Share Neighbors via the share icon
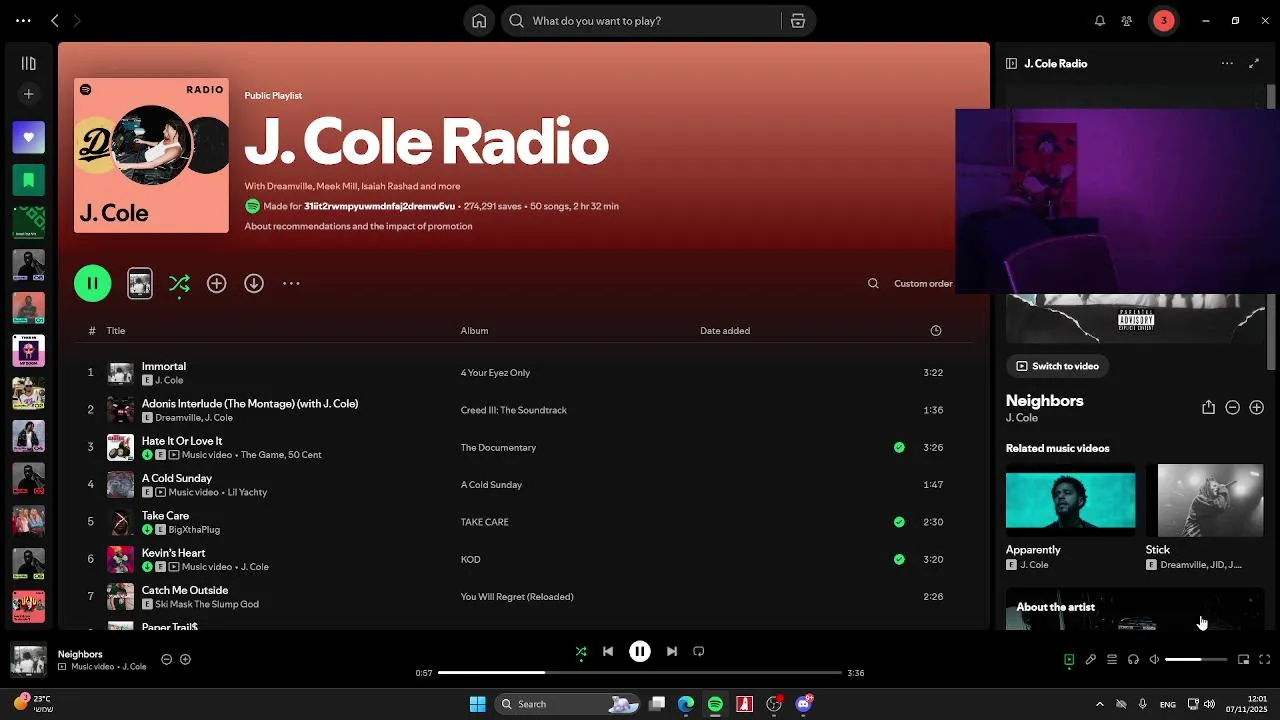 click(1208, 407)
